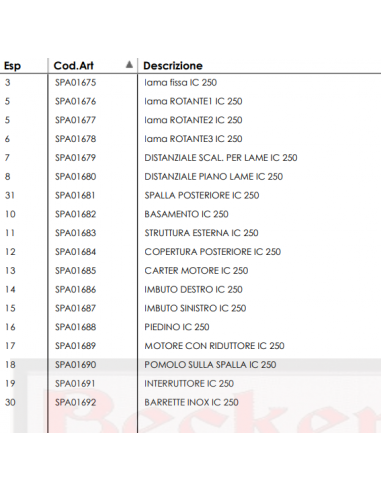The height and width of the screenshot is (492, 381).
Task: Select BARRETTE INOX IC 250 row
Action: pyautogui.click(x=190, y=402)
